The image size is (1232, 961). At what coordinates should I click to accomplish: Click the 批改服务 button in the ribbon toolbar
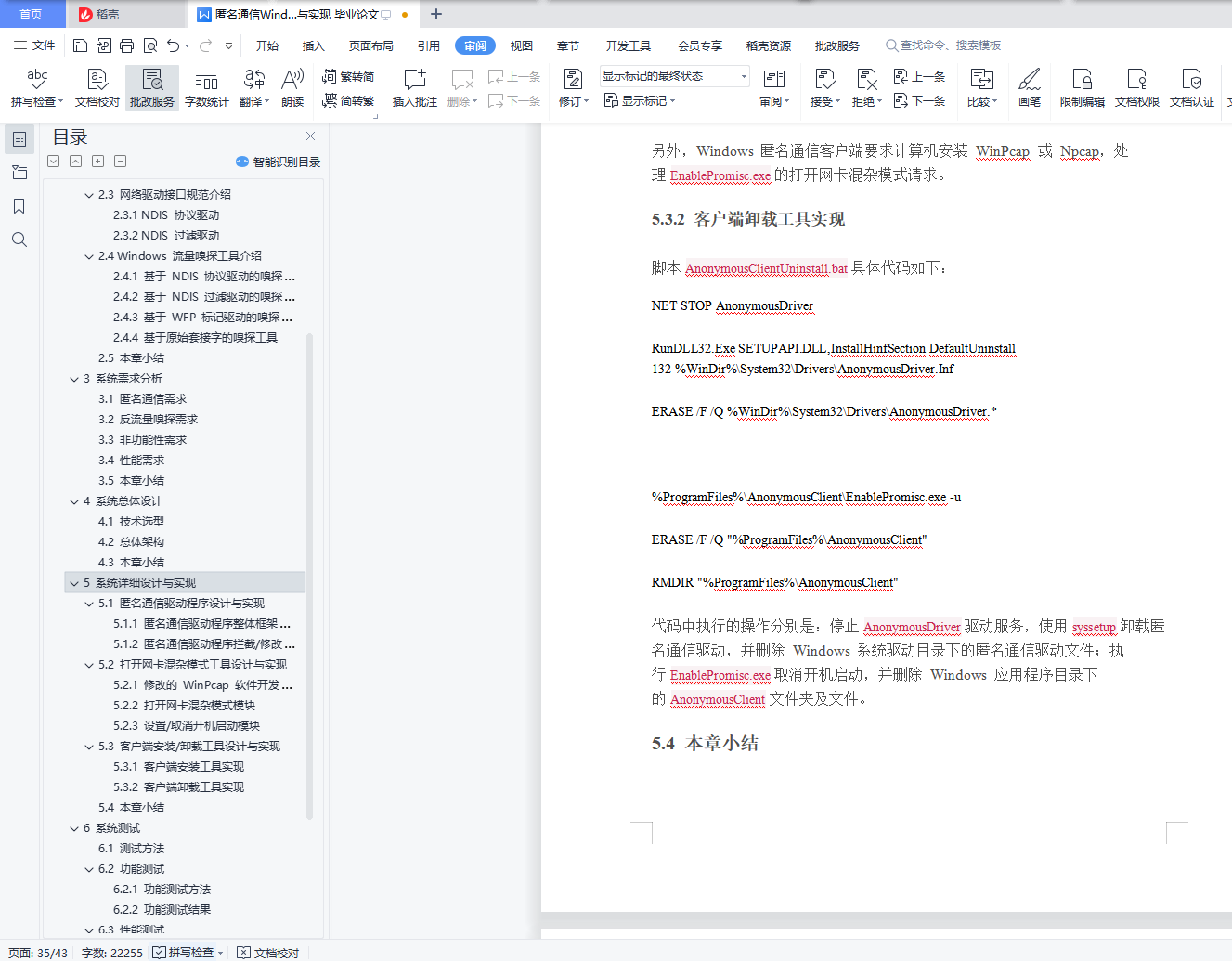(x=152, y=88)
